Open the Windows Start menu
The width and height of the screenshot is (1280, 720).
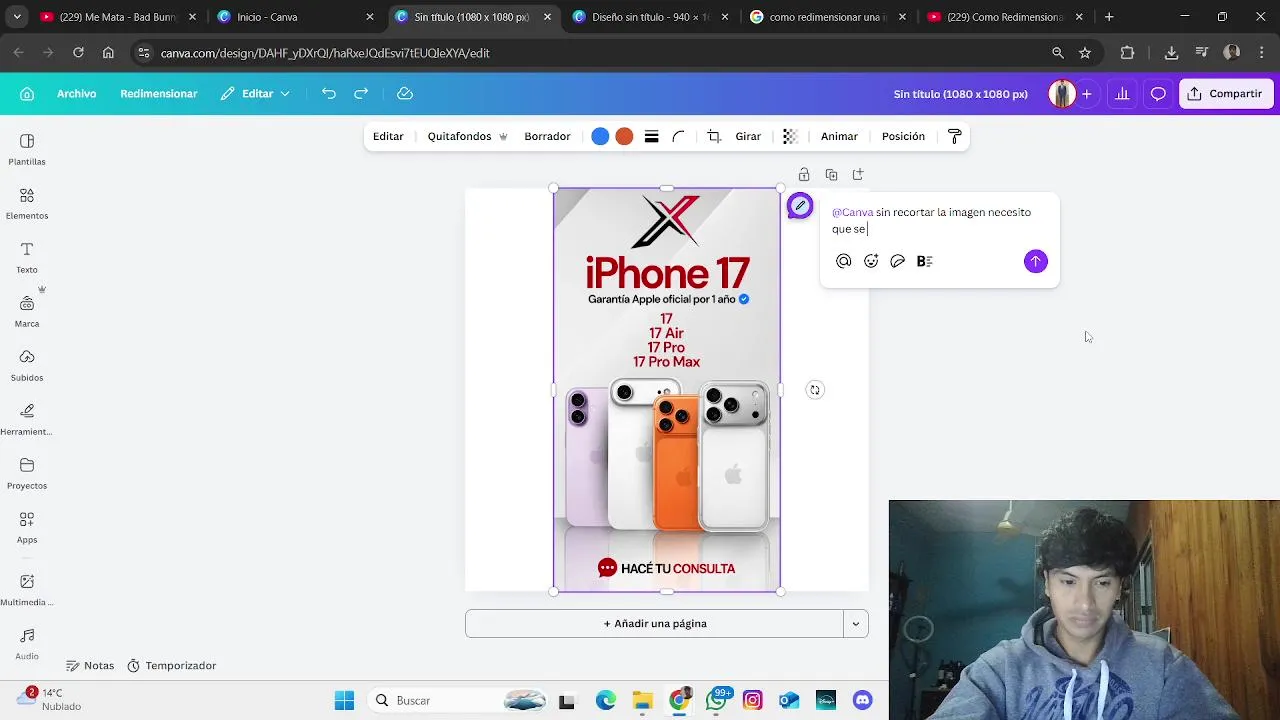coord(344,701)
